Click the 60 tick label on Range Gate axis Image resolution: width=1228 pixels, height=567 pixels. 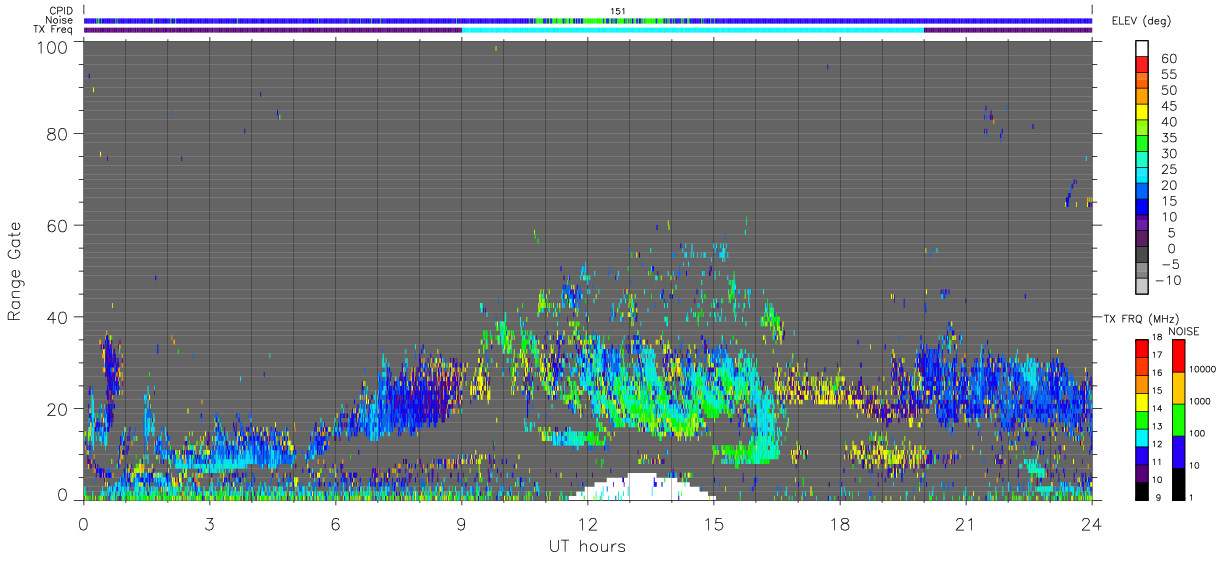[x=58, y=225]
